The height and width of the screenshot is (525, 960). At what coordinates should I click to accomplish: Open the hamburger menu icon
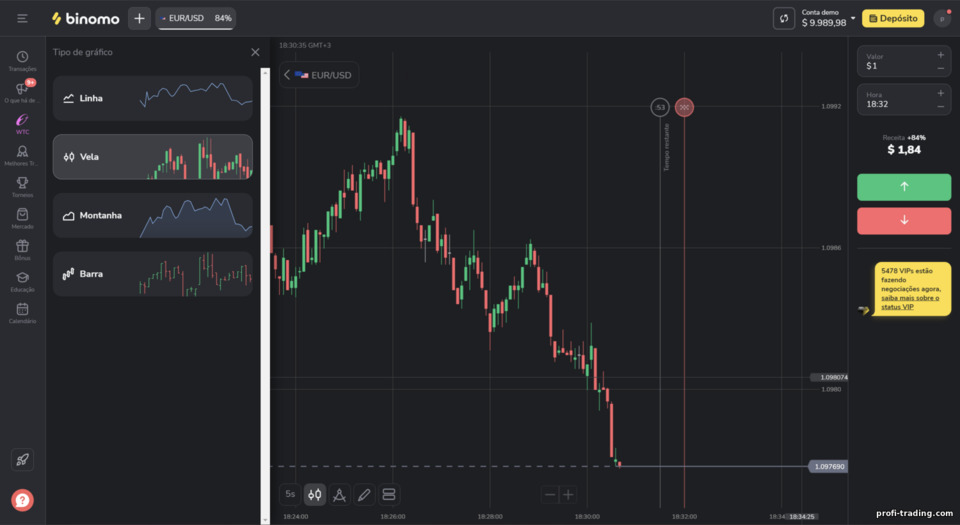coord(22,18)
